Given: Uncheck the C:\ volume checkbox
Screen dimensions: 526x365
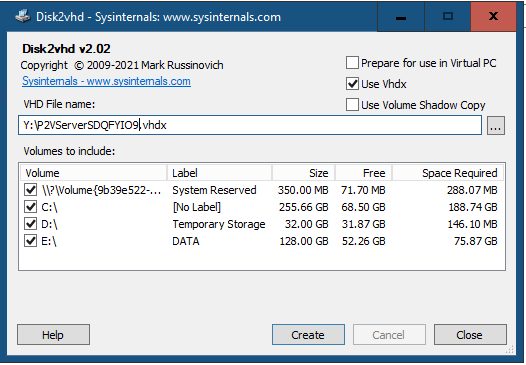Looking at the screenshot, I should coord(31,207).
